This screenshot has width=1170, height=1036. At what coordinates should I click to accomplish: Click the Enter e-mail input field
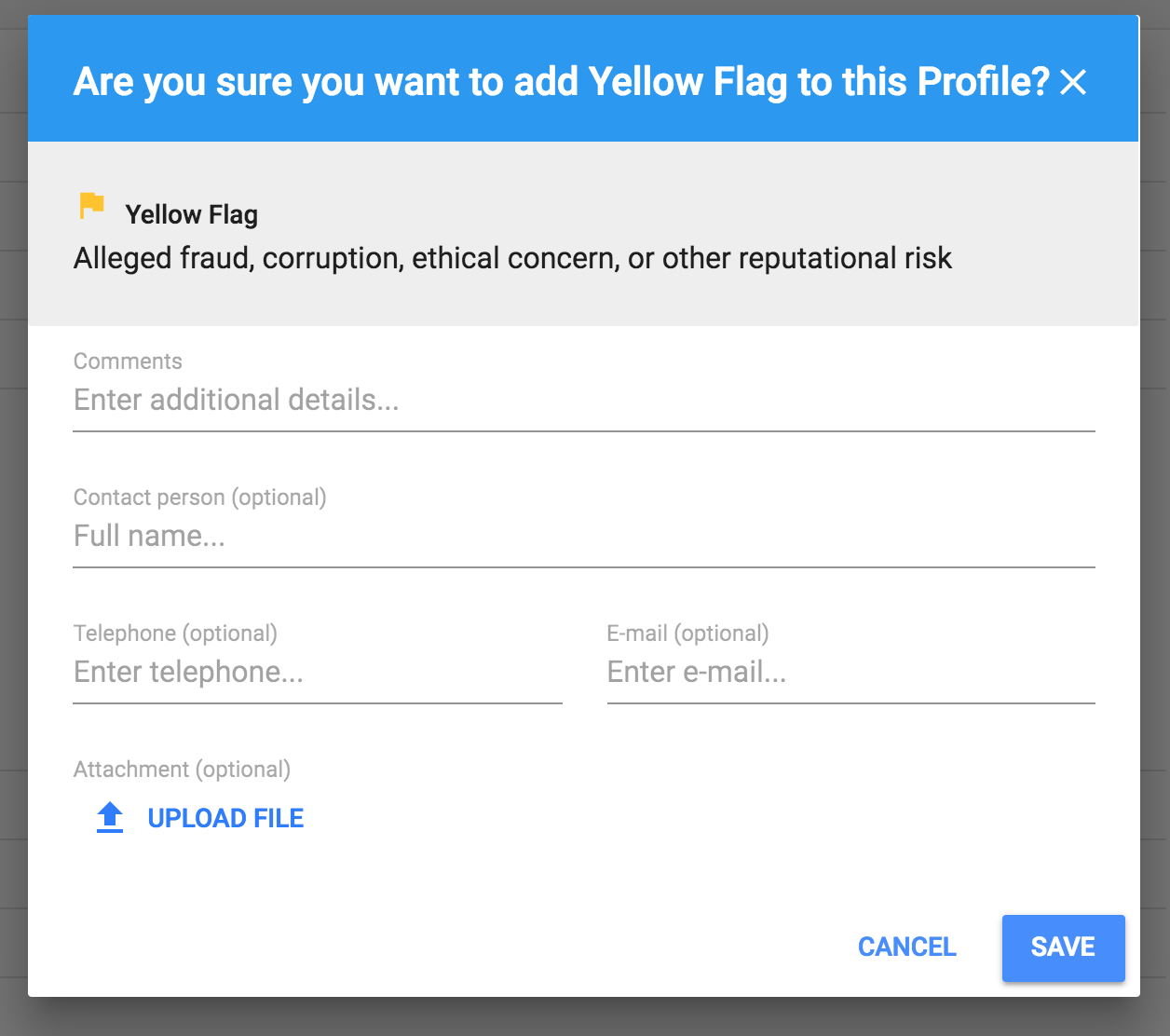tap(850, 673)
